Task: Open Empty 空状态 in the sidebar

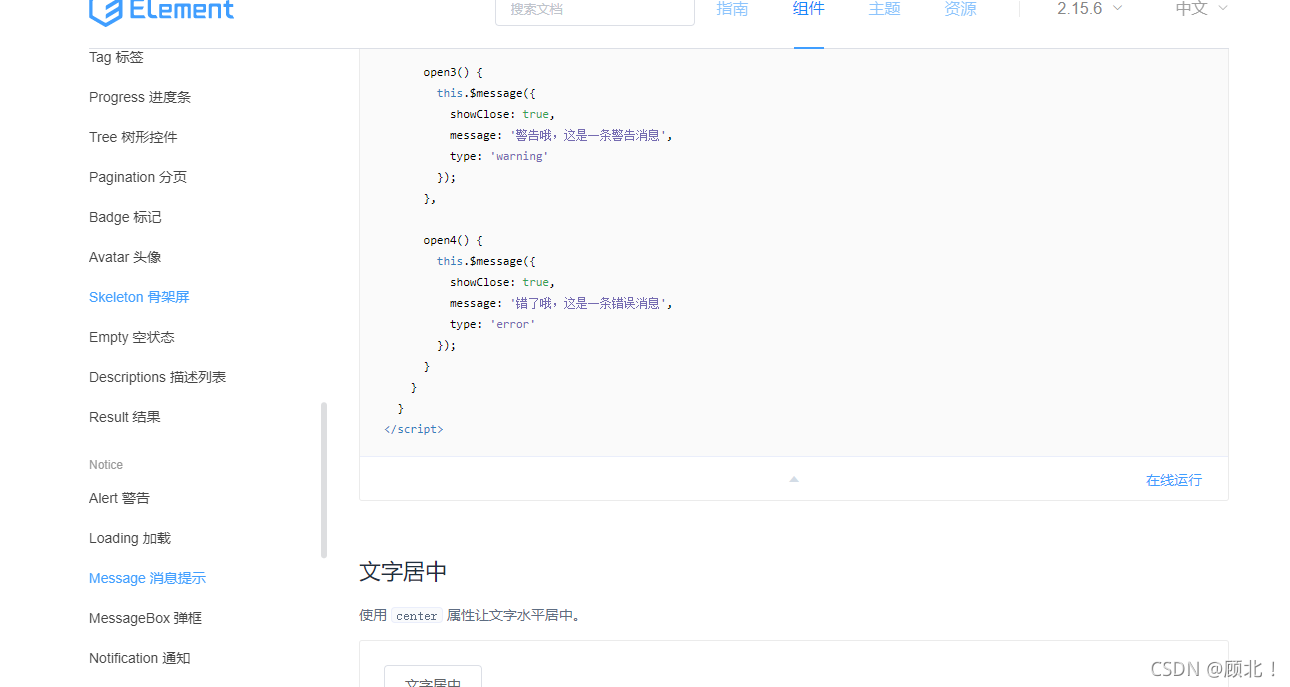Action: point(132,337)
